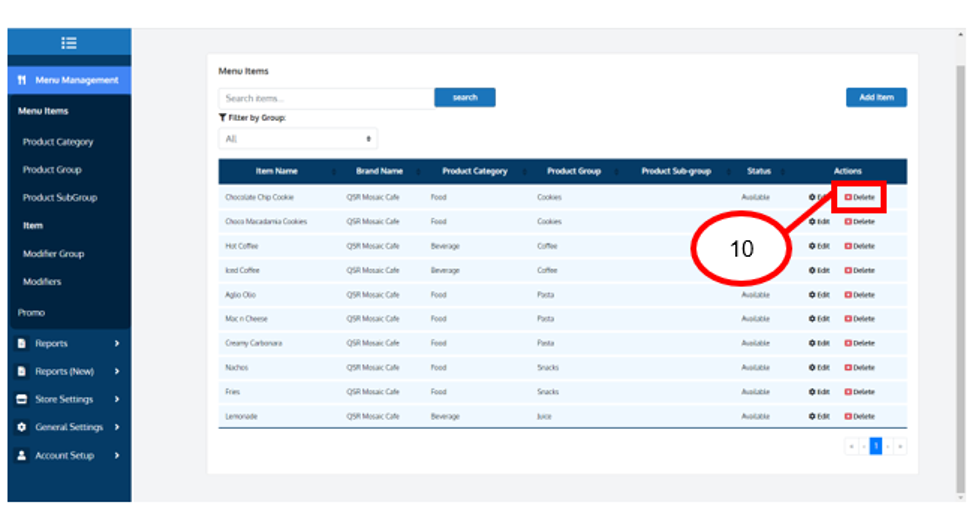Select the Lemonade item name cell
972x512 pixels.
(241, 417)
